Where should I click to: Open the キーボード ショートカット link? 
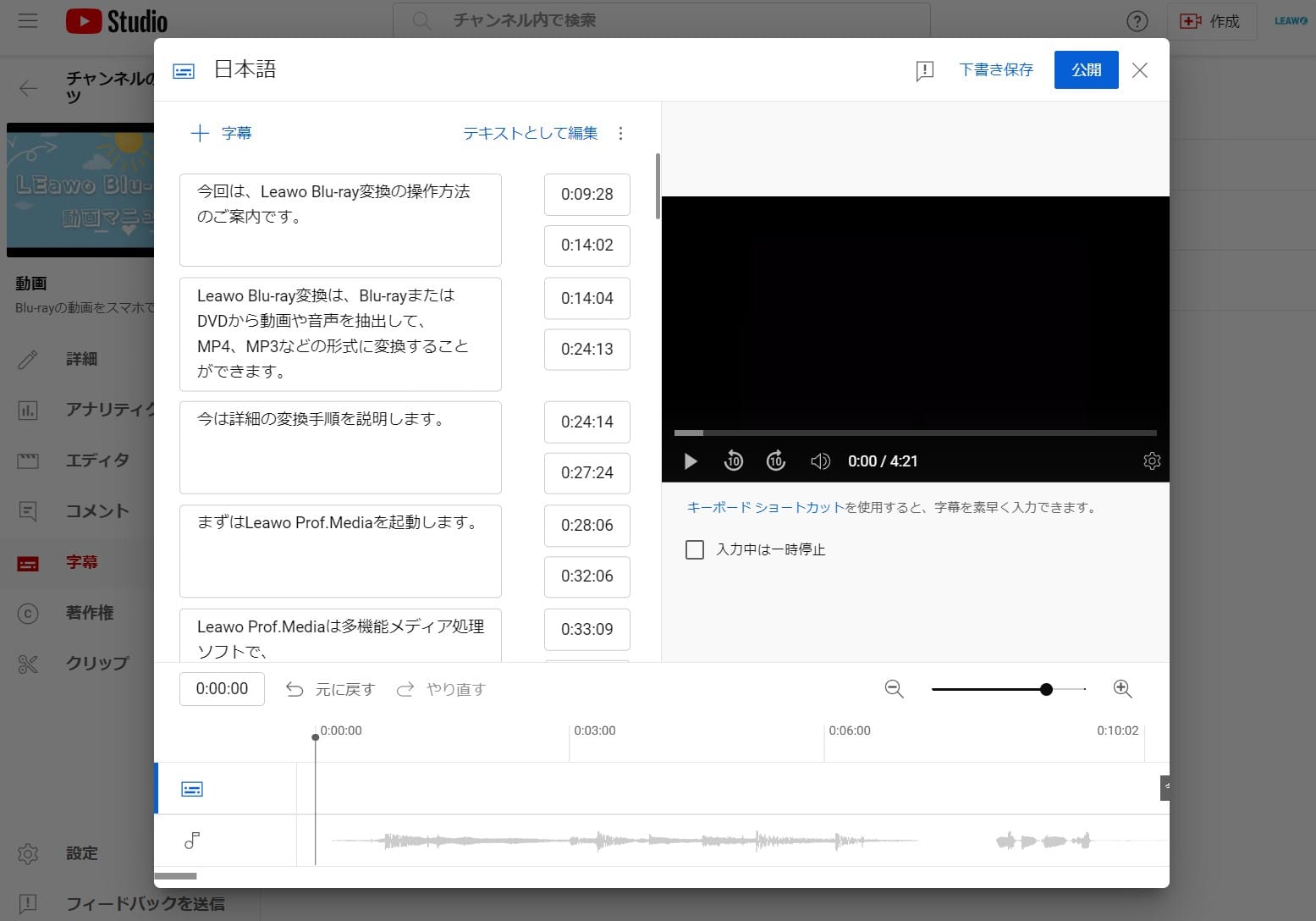tap(765, 508)
